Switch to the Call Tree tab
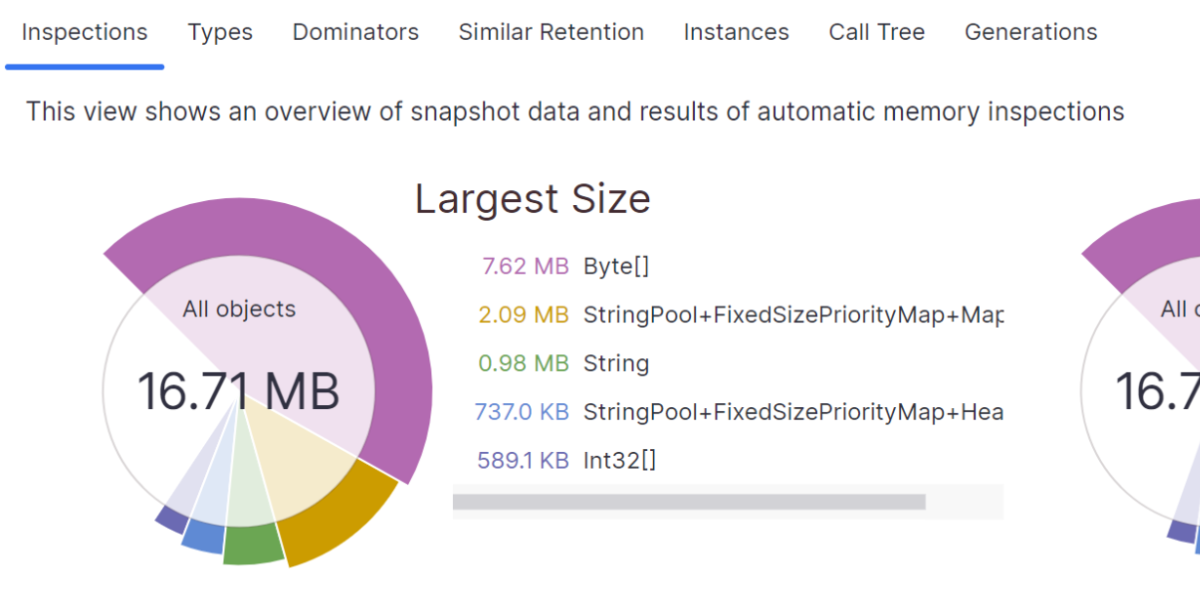Image resolution: width=1200 pixels, height=600 pixels. [877, 32]
